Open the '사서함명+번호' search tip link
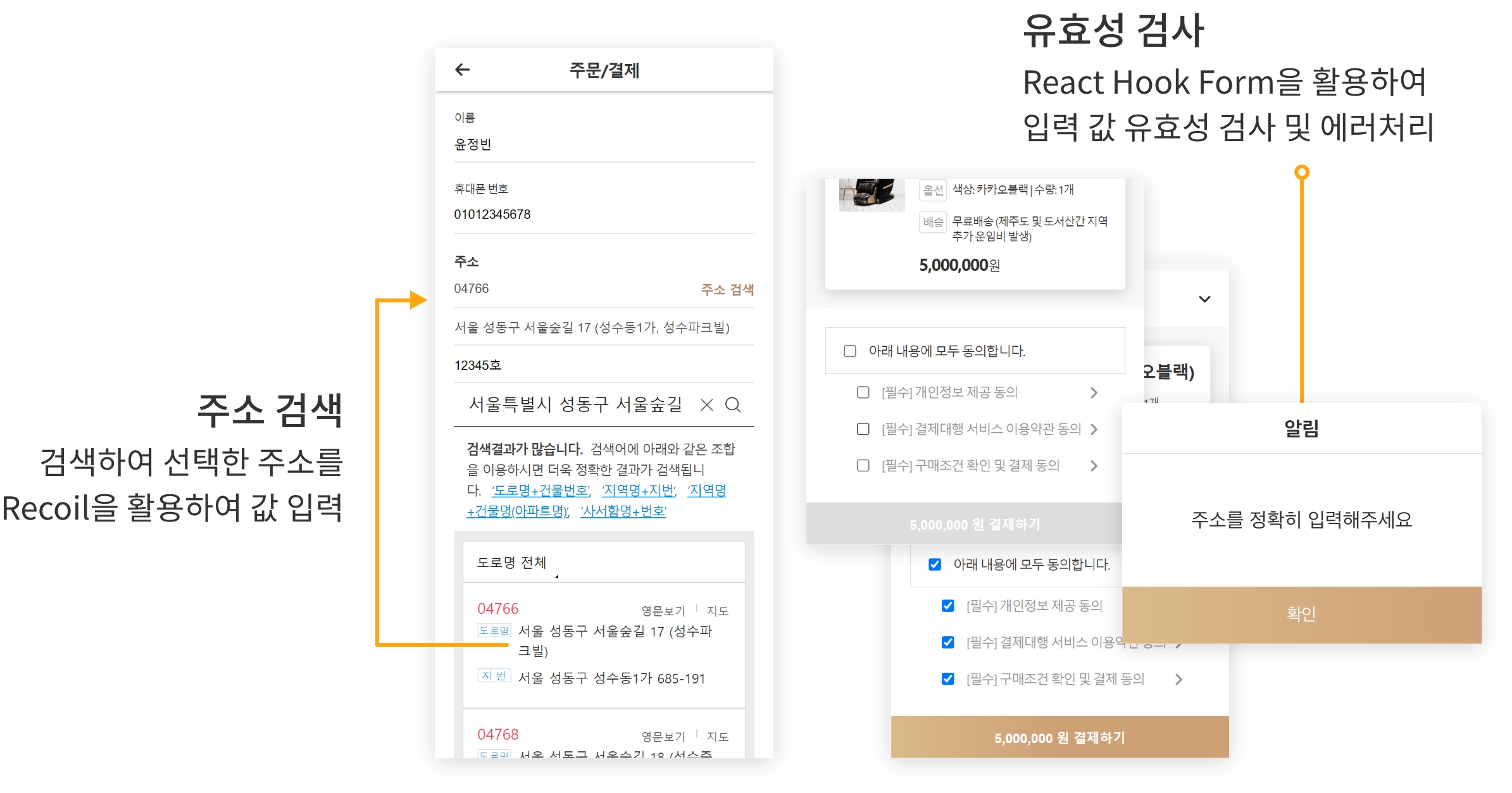This screenshot has width=1512, height=793. (x=623, y=511)
